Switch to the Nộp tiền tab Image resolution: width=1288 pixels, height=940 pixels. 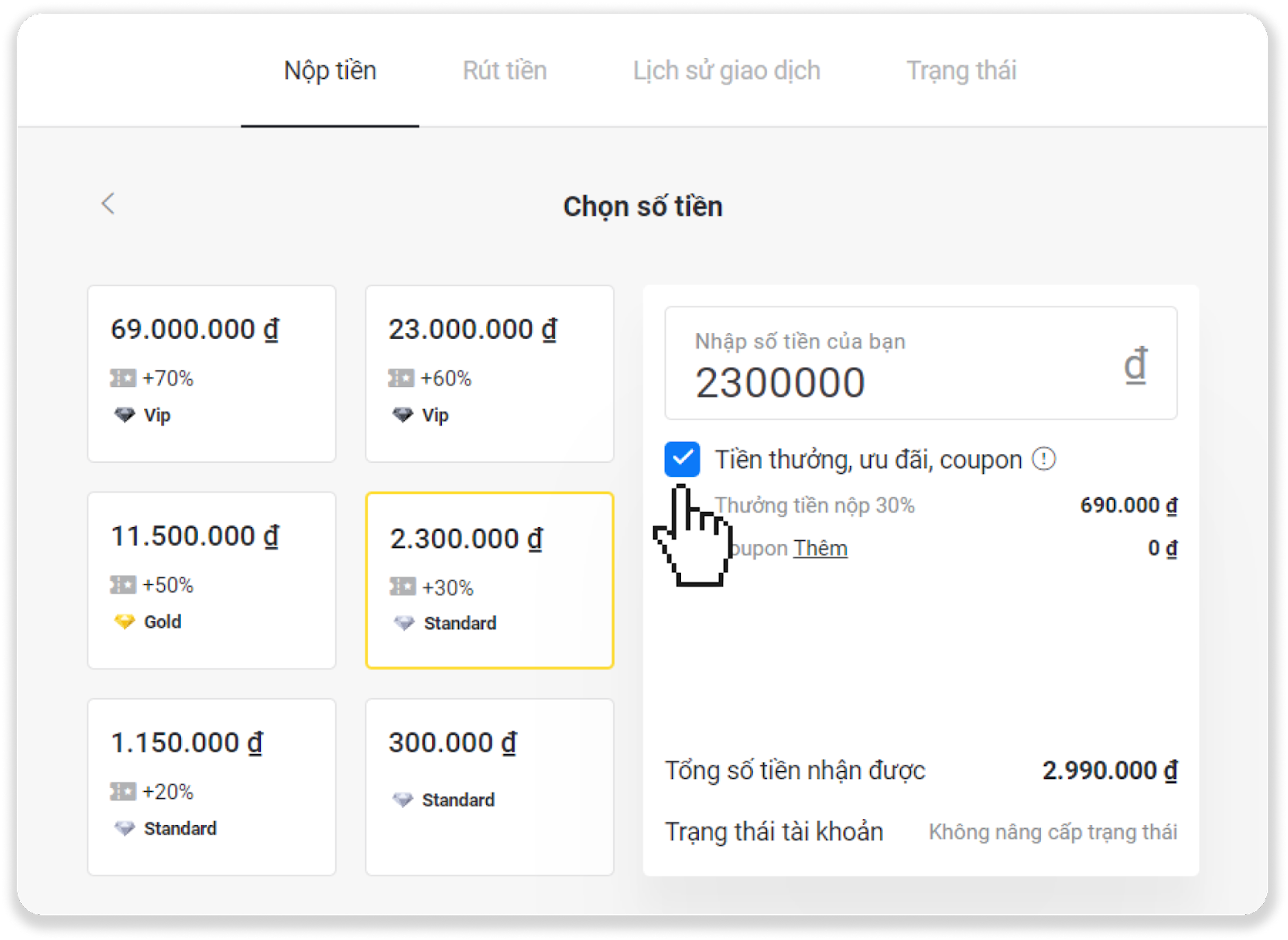(x=330, y=71)
